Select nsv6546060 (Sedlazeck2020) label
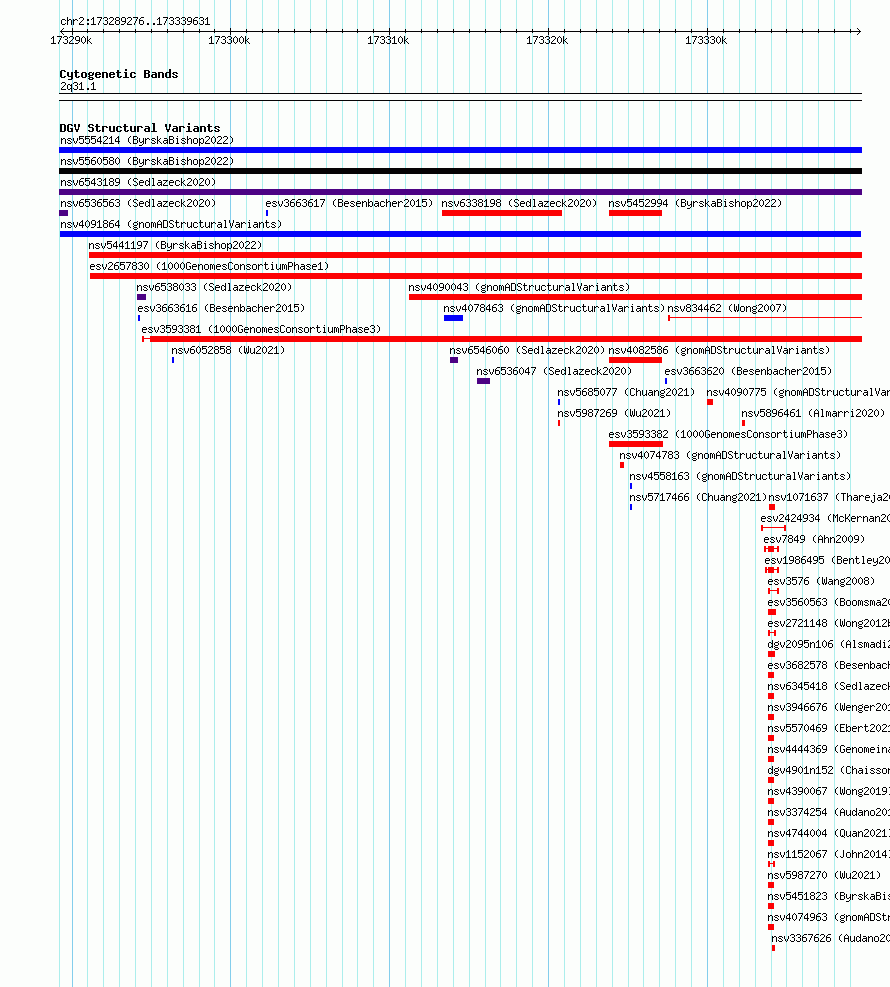Screen dimensions: 890x987 coord(527,350)
